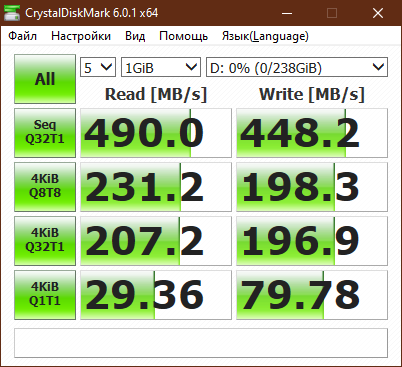Click the CrystalDiskMark app icon in title bar
This screenshot has width=402, height=367.
pyautogui.click(x=12, y=13)
